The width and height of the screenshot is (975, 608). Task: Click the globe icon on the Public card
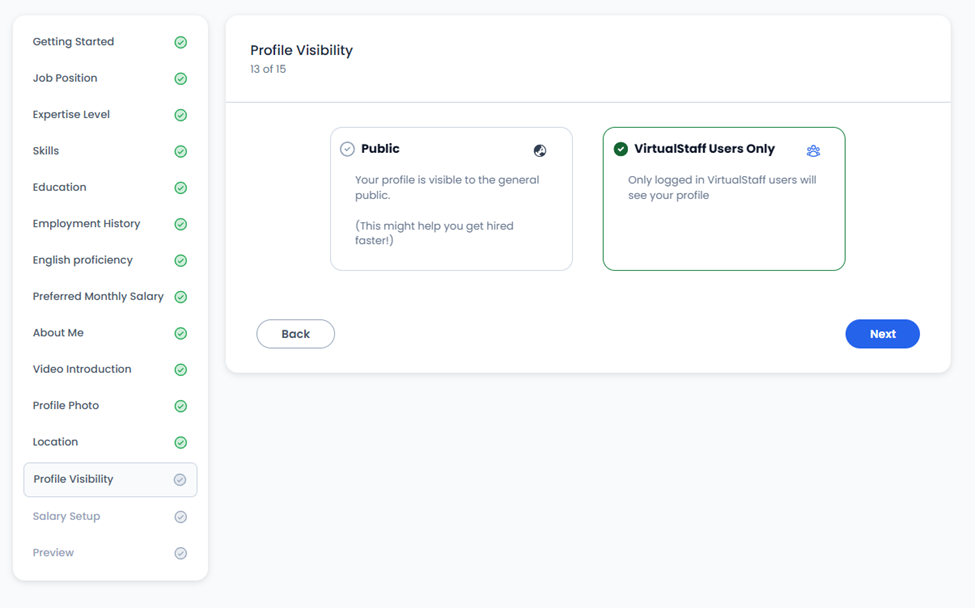(540, 150)
